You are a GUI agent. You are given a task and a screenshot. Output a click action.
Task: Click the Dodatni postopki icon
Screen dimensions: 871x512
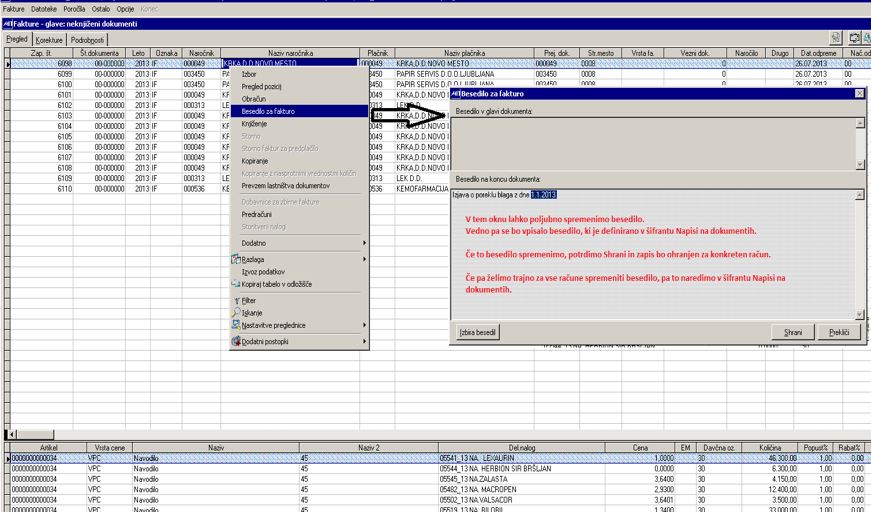click(x=236, y=341)
